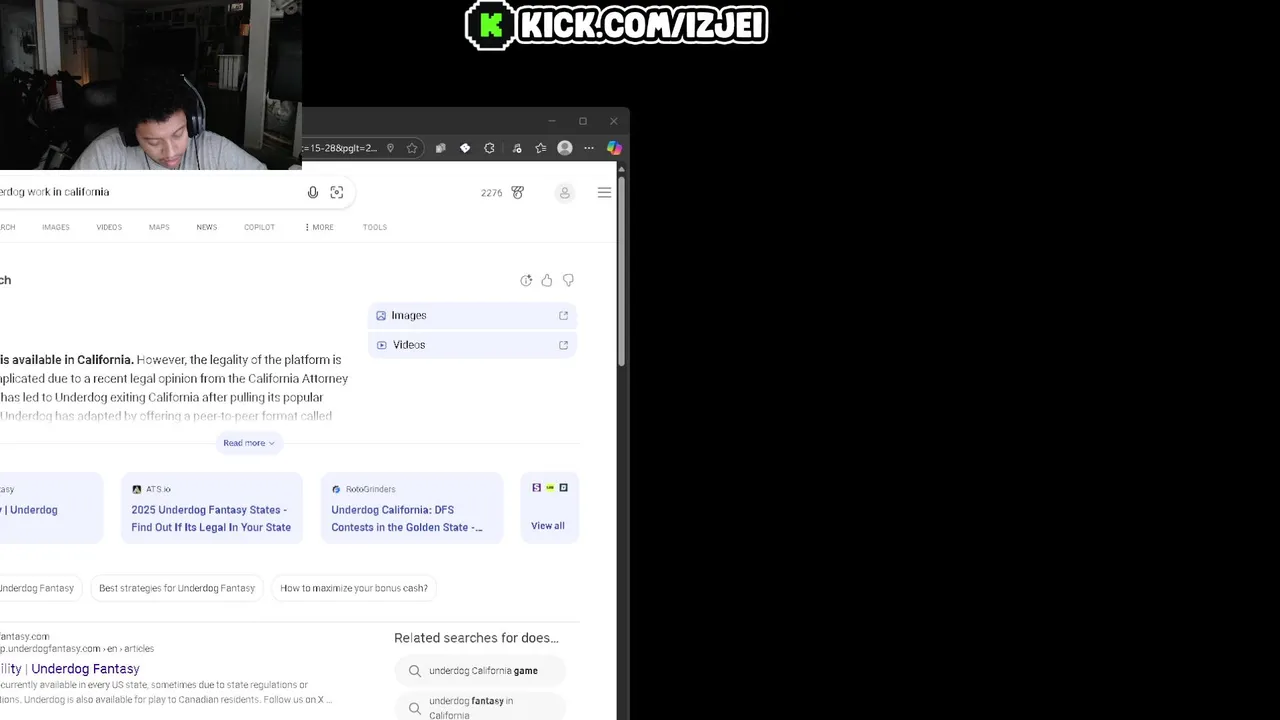Open the Videos card external link icon
This screenshot has width=1280, height=720.
point(563,345)
